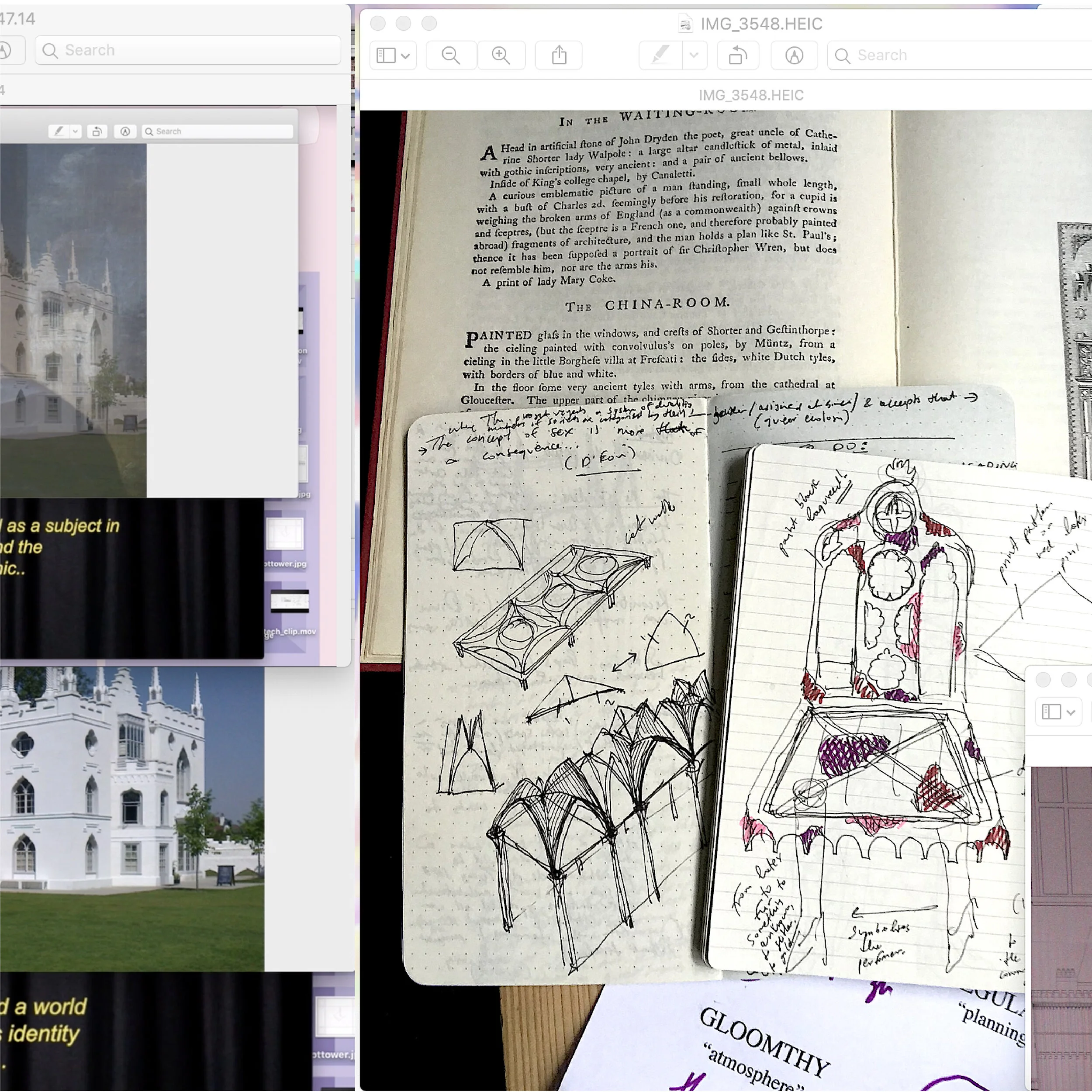Toggle the Highlight pen in IMG_3548.HEIC toolbar

point(660,55)
